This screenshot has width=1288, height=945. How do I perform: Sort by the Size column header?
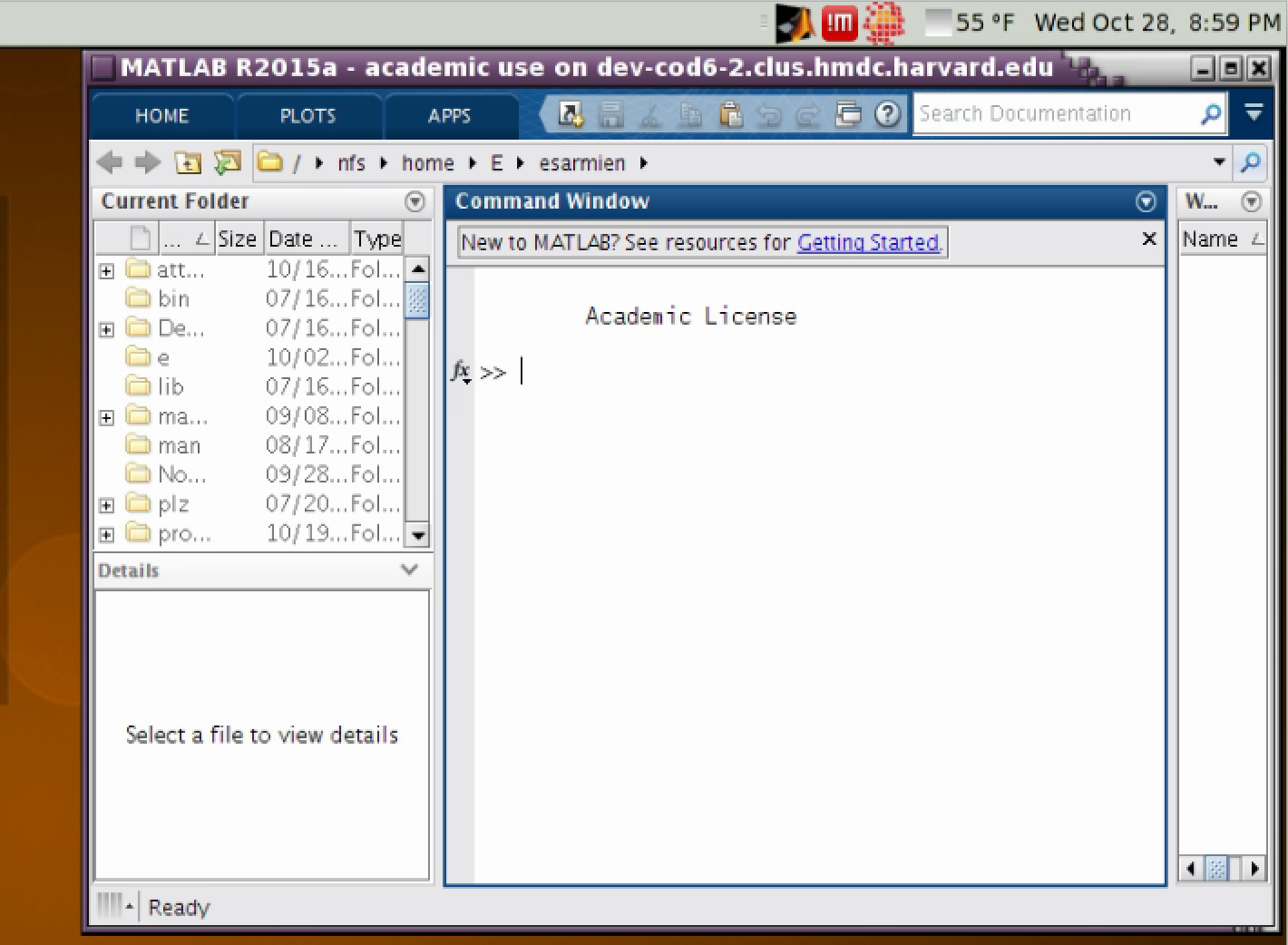coord(237,239)
